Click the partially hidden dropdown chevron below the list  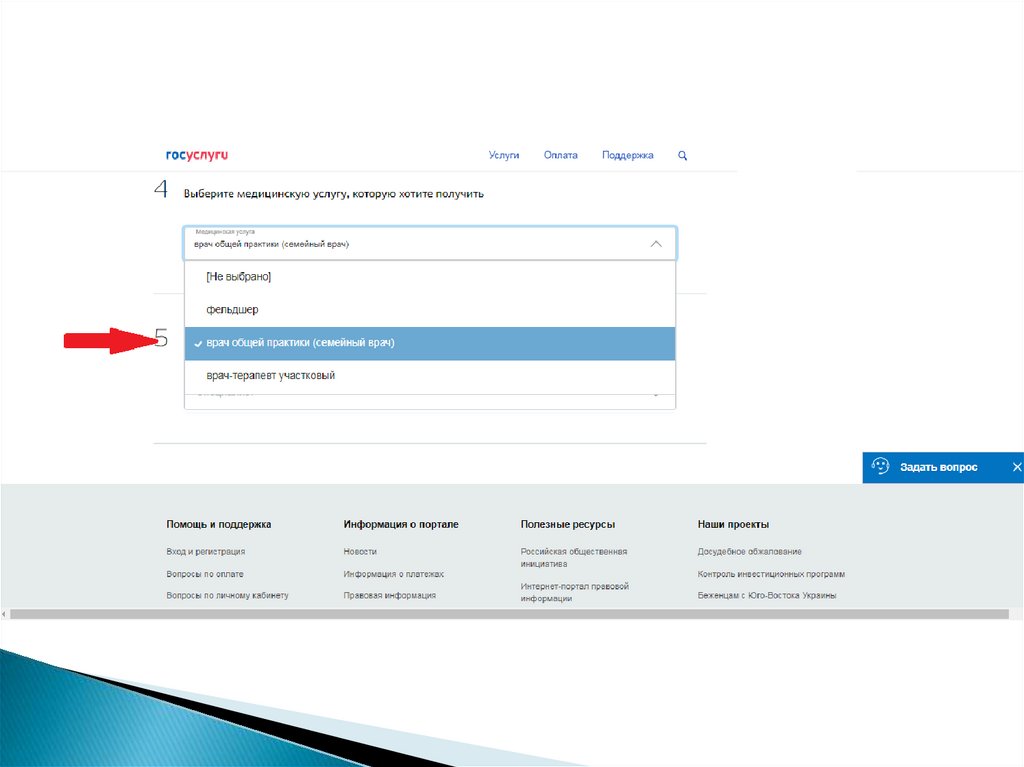click(656, 396)
